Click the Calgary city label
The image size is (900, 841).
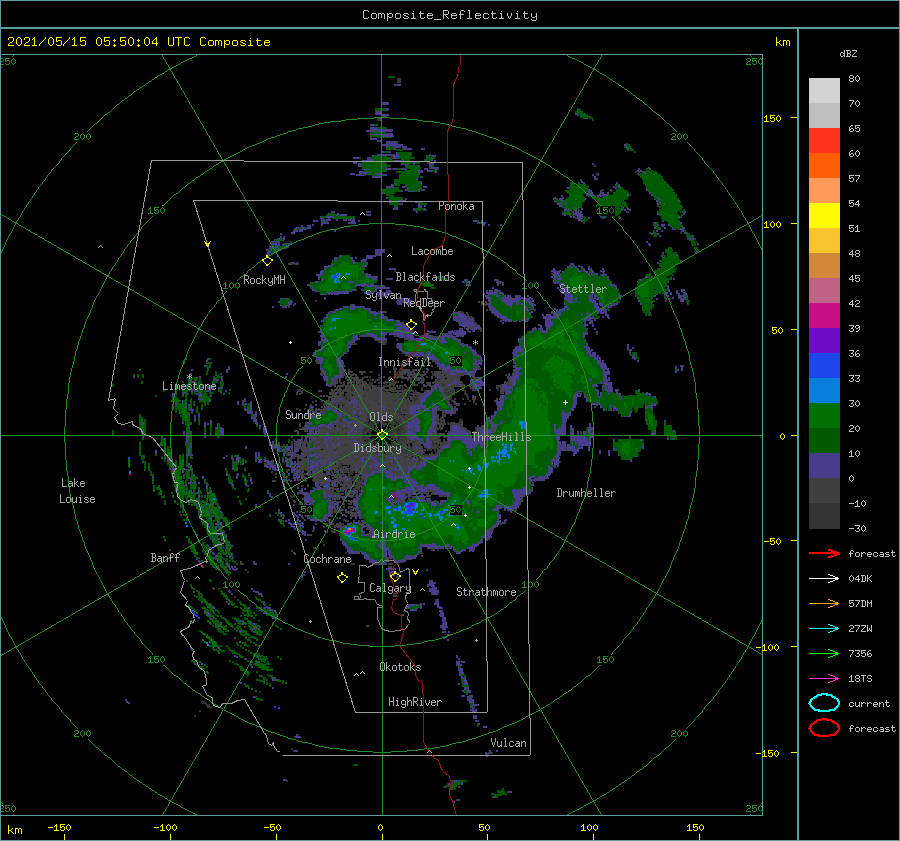pyautogui.click(x=390, y=588)
